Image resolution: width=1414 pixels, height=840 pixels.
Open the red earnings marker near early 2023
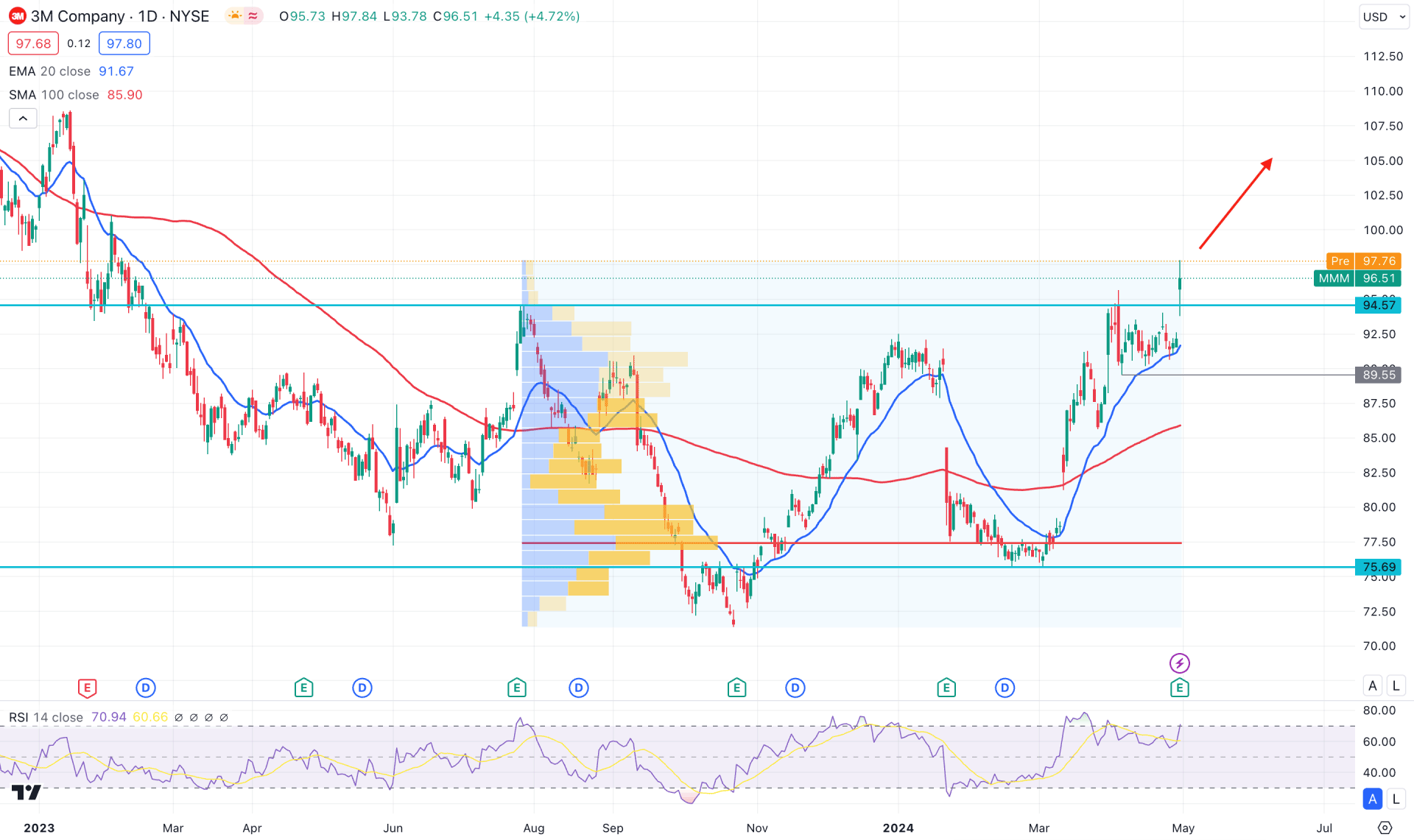[x=87, y=688]
